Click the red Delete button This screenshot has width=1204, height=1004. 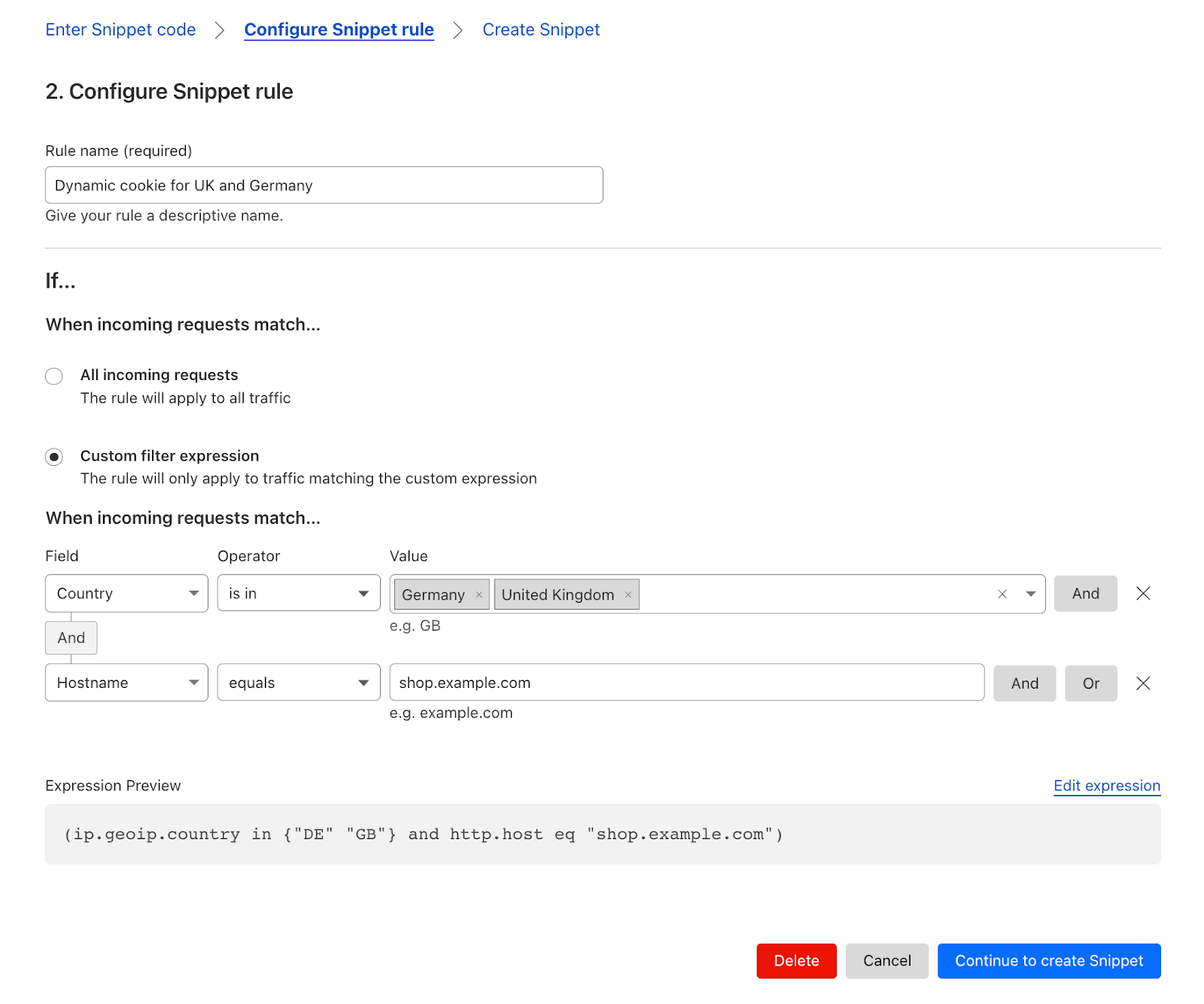(x=796, y=961)
